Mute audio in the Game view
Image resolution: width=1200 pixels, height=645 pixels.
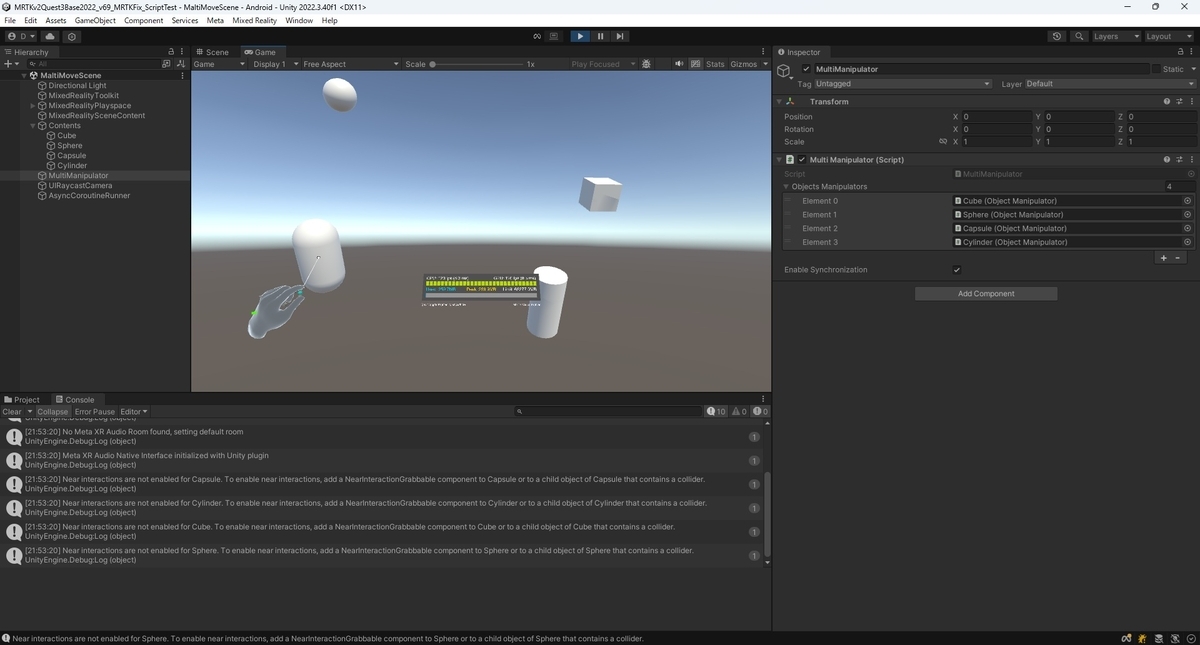pos(680,64)
